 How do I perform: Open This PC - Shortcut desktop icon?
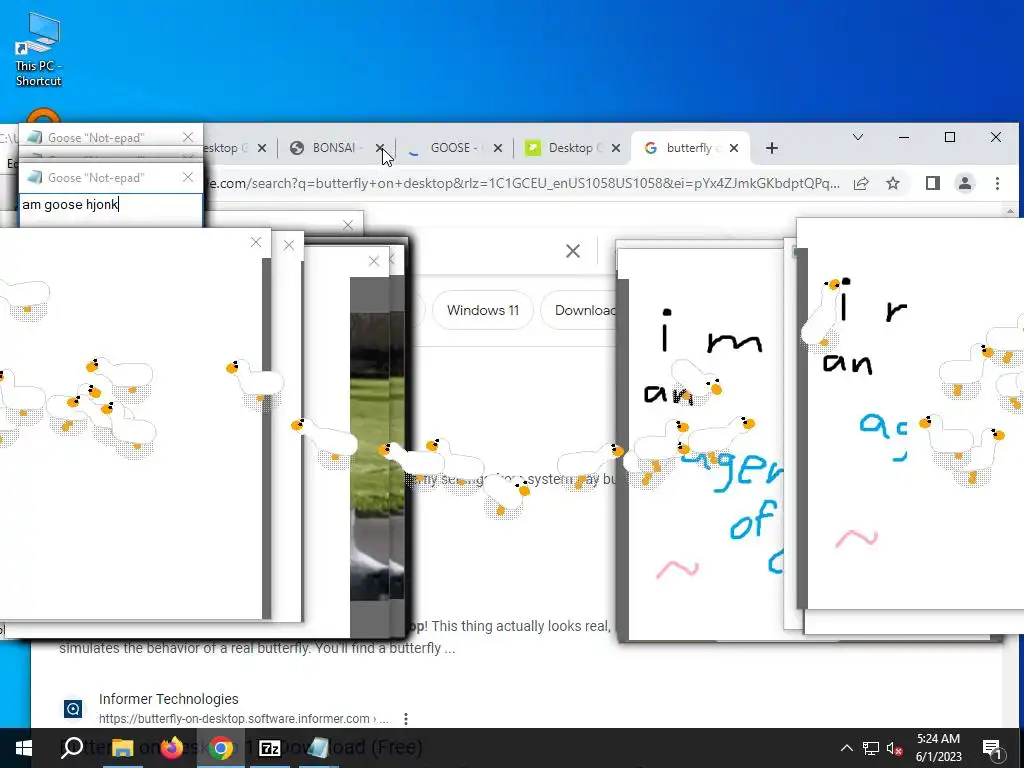[x=38, y=50]
